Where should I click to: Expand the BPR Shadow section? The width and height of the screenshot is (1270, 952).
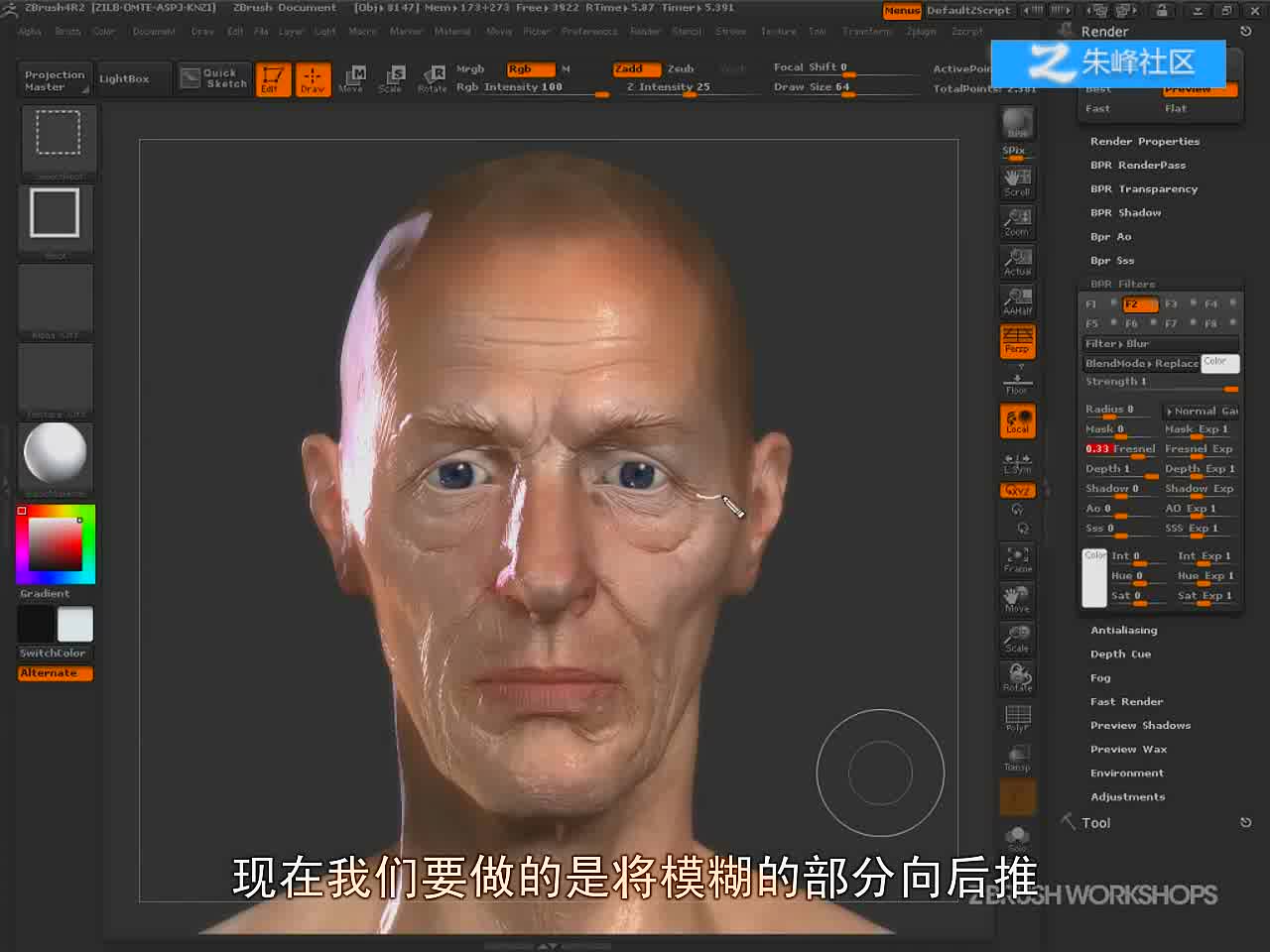click(x=1125, y=213)
